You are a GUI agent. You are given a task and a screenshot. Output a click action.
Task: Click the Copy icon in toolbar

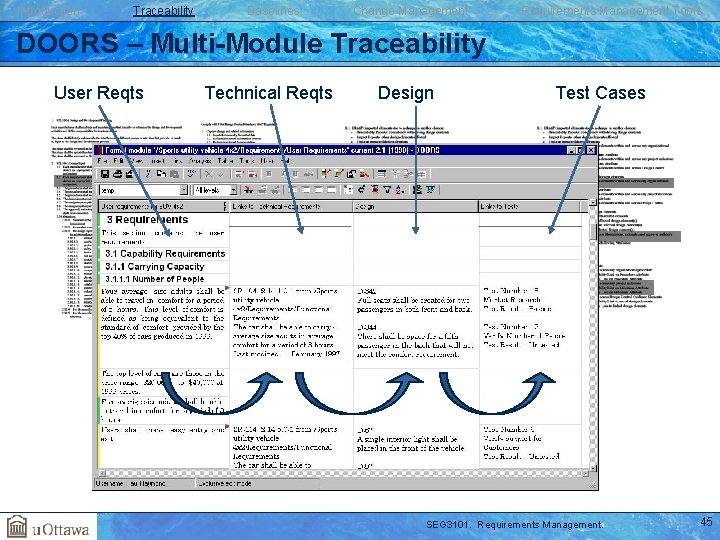(x=161, y=174)
